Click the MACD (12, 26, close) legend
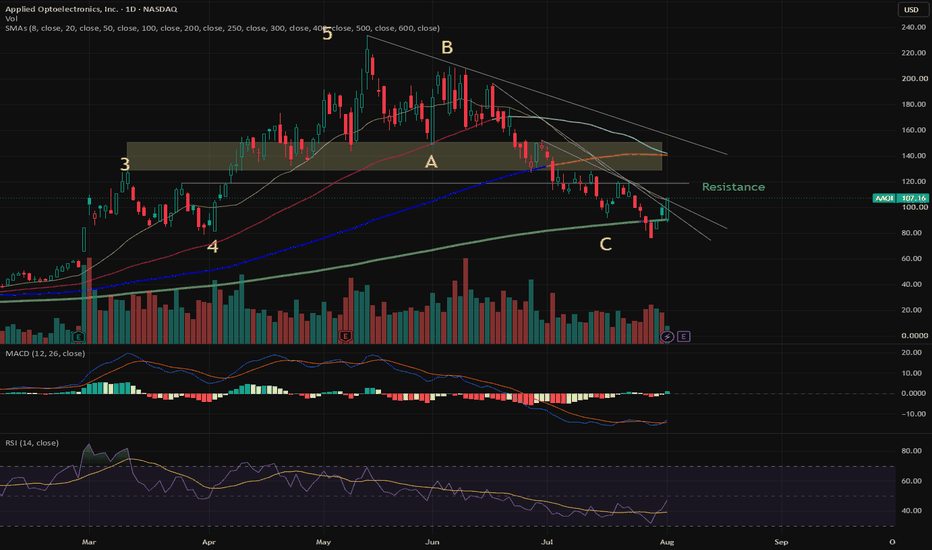This screenshot has height=550, width=932. pos(45,353)
